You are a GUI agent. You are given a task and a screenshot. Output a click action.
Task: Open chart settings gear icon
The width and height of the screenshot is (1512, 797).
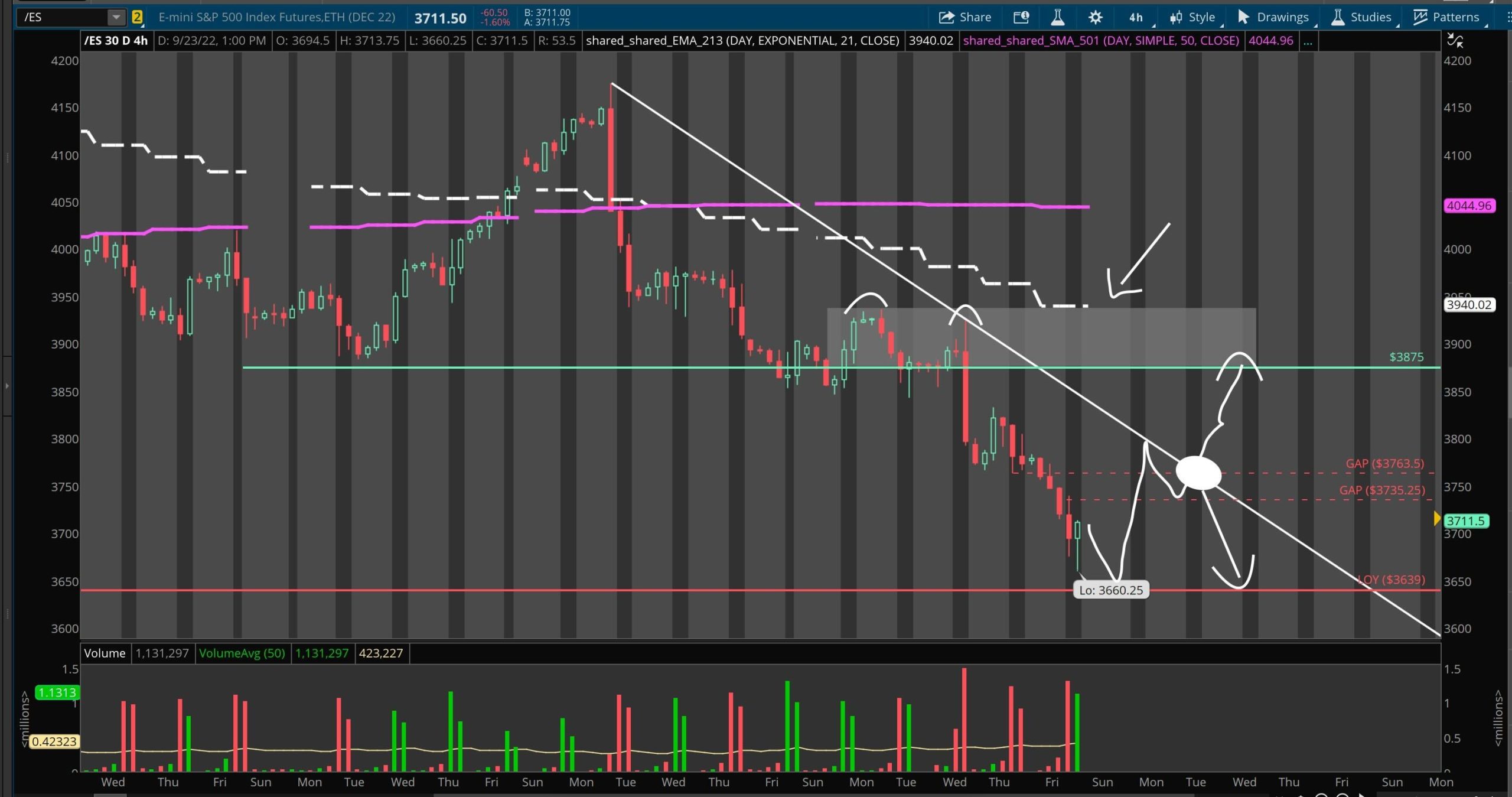tap(1095, 17)
